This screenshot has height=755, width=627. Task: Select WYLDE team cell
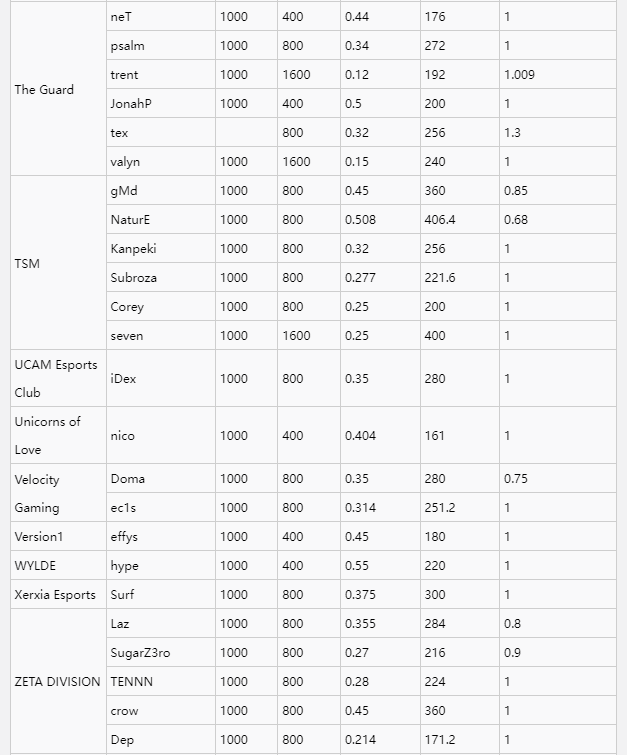click(35, 566)
